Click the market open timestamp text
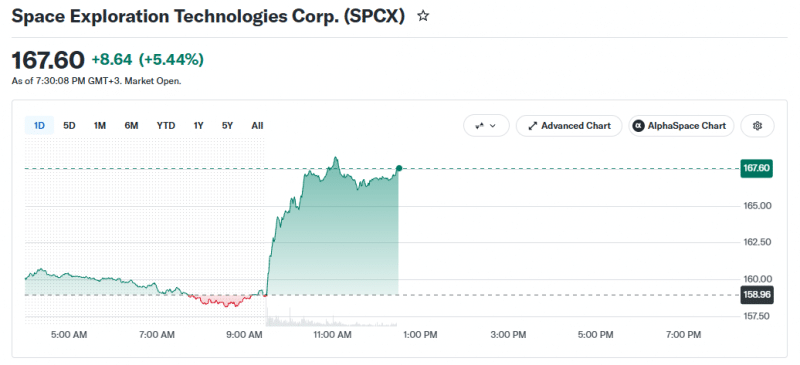Screen dimensions: 800x365 [96, 81]
